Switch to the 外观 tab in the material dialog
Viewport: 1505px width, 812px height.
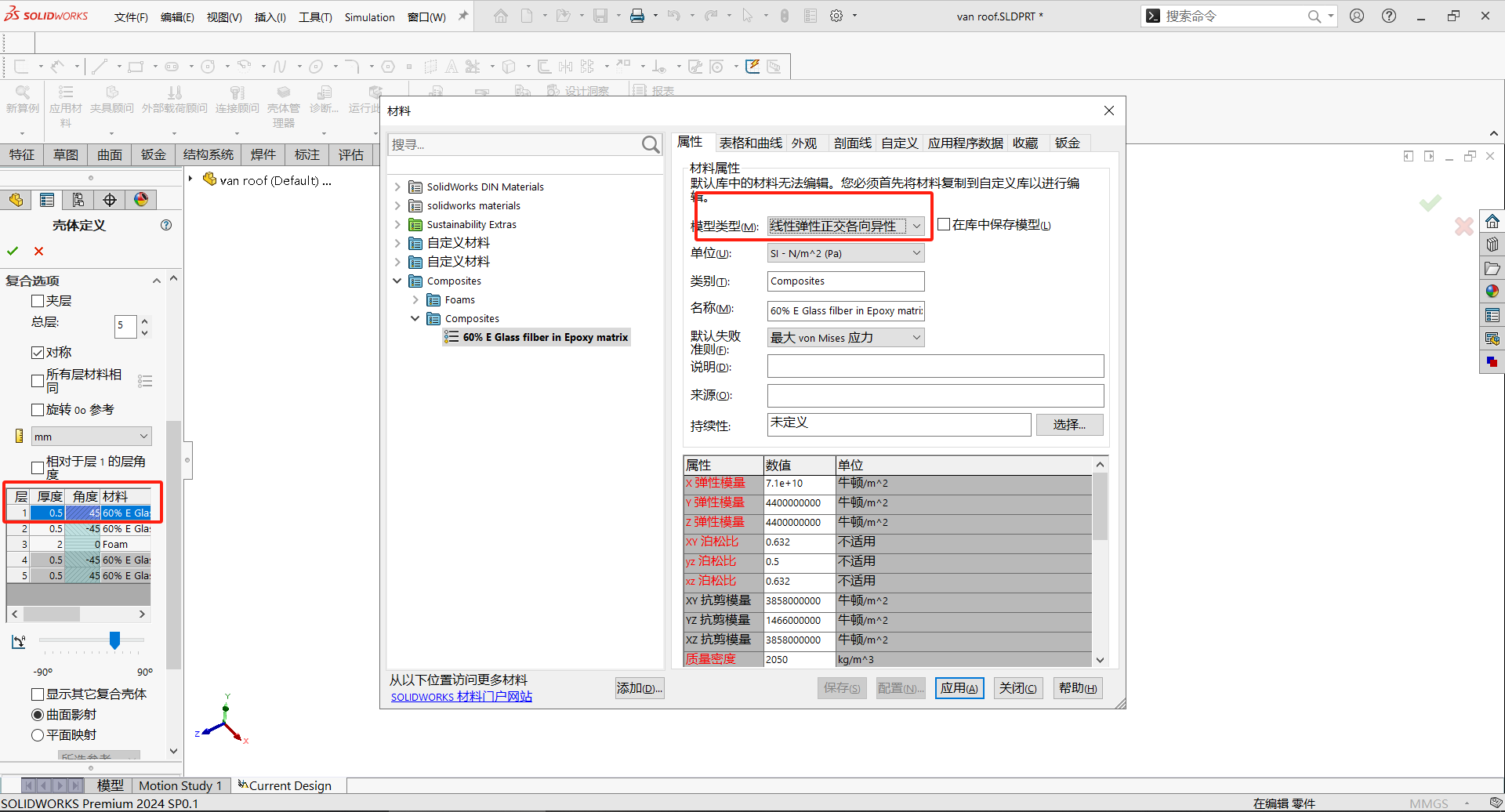[804, 143]
